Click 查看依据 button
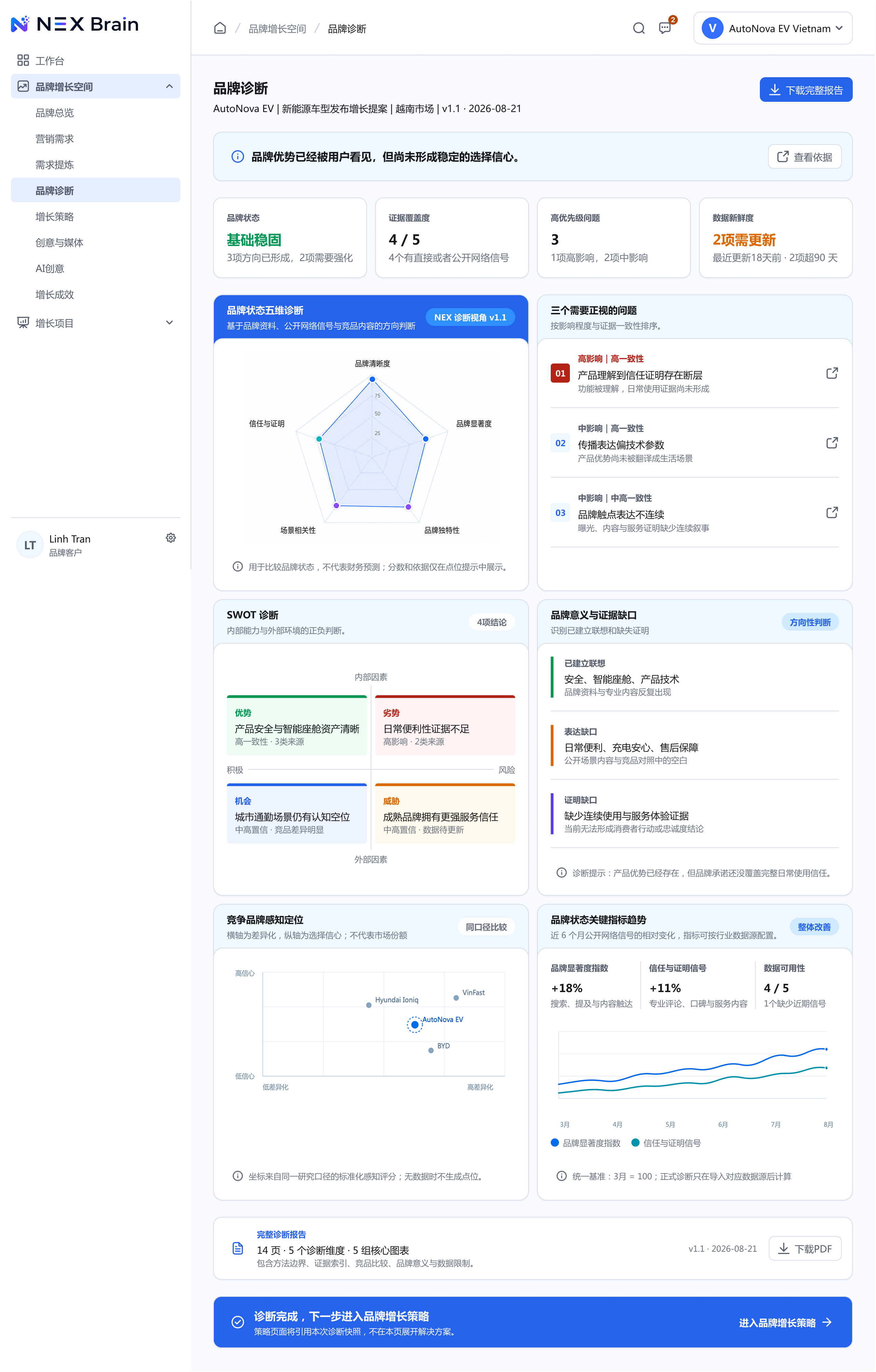The height and width of the screenshot is (1372, 876). [804, 157]
